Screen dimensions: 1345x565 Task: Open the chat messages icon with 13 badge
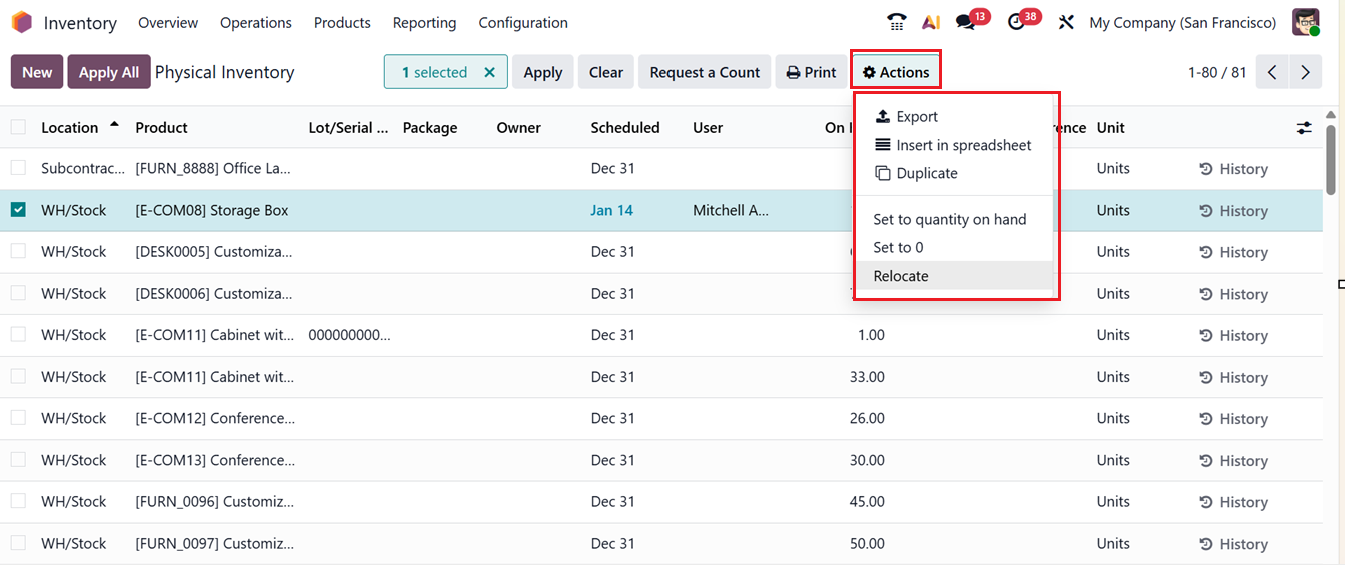(965, 22)
